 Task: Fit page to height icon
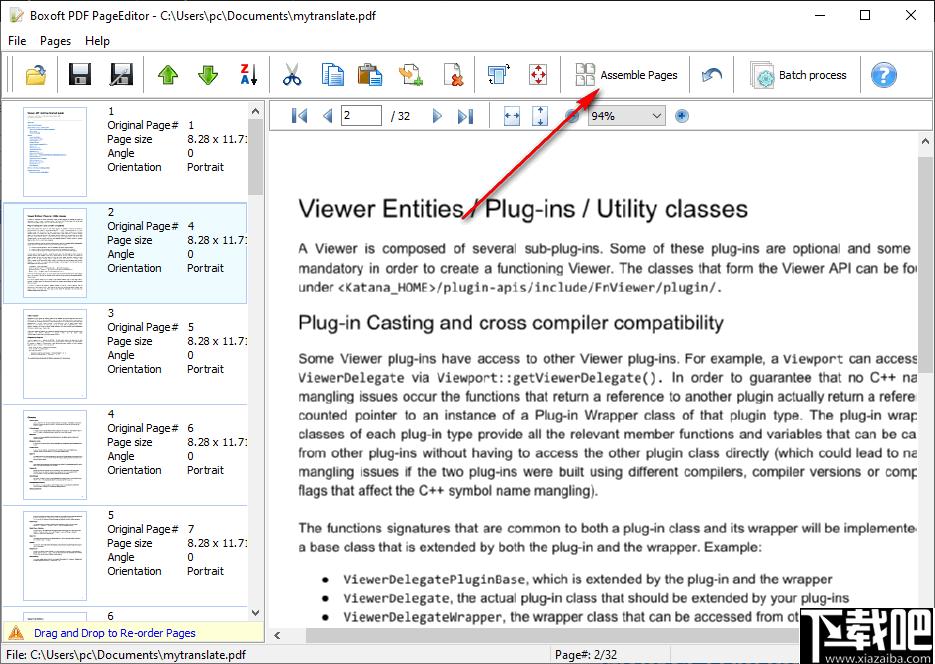click(x=540, y=116)
